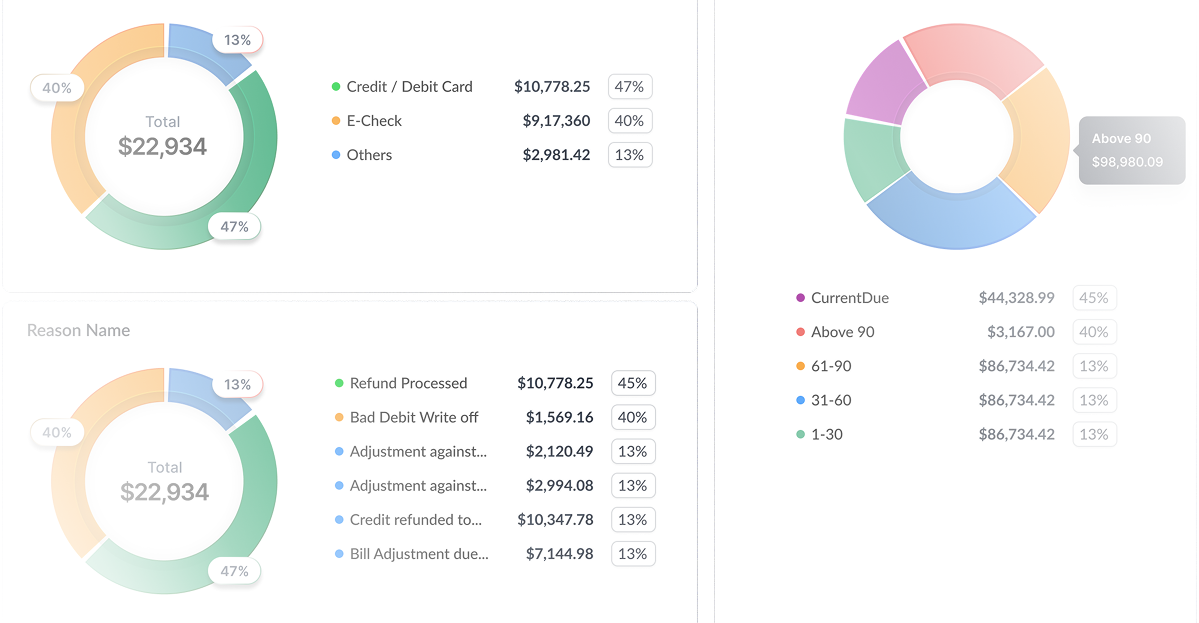
Task: Click the 61-90 legend label
Action: click(831, 366)
